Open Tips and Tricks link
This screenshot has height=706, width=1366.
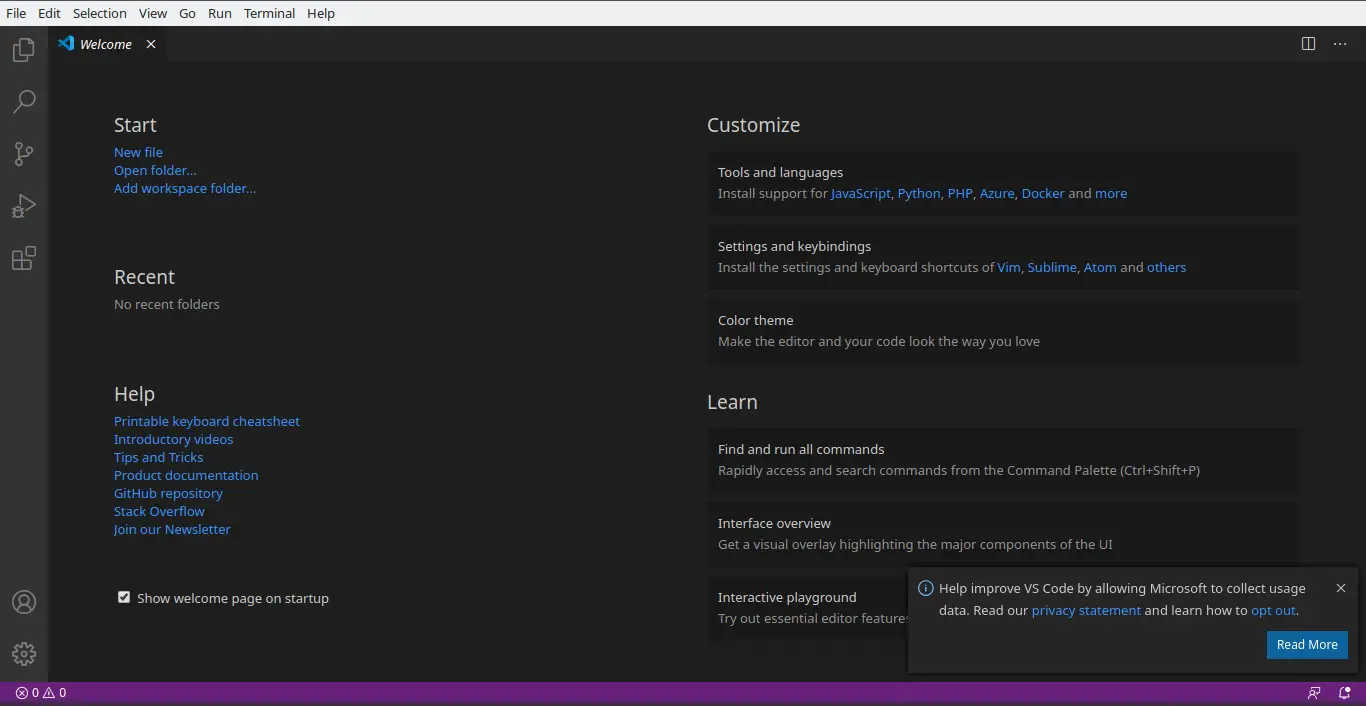point(158,457)
